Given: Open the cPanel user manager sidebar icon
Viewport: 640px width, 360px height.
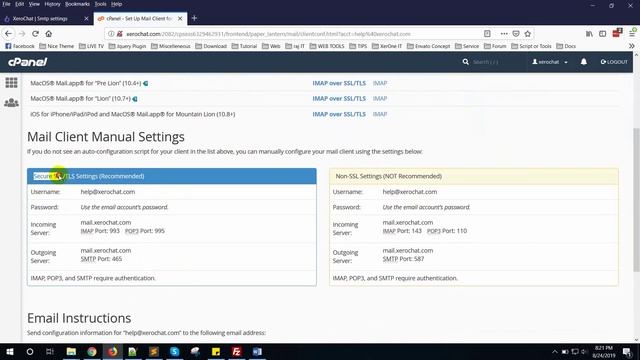Looking at the screenshot, I should point(11,102).
